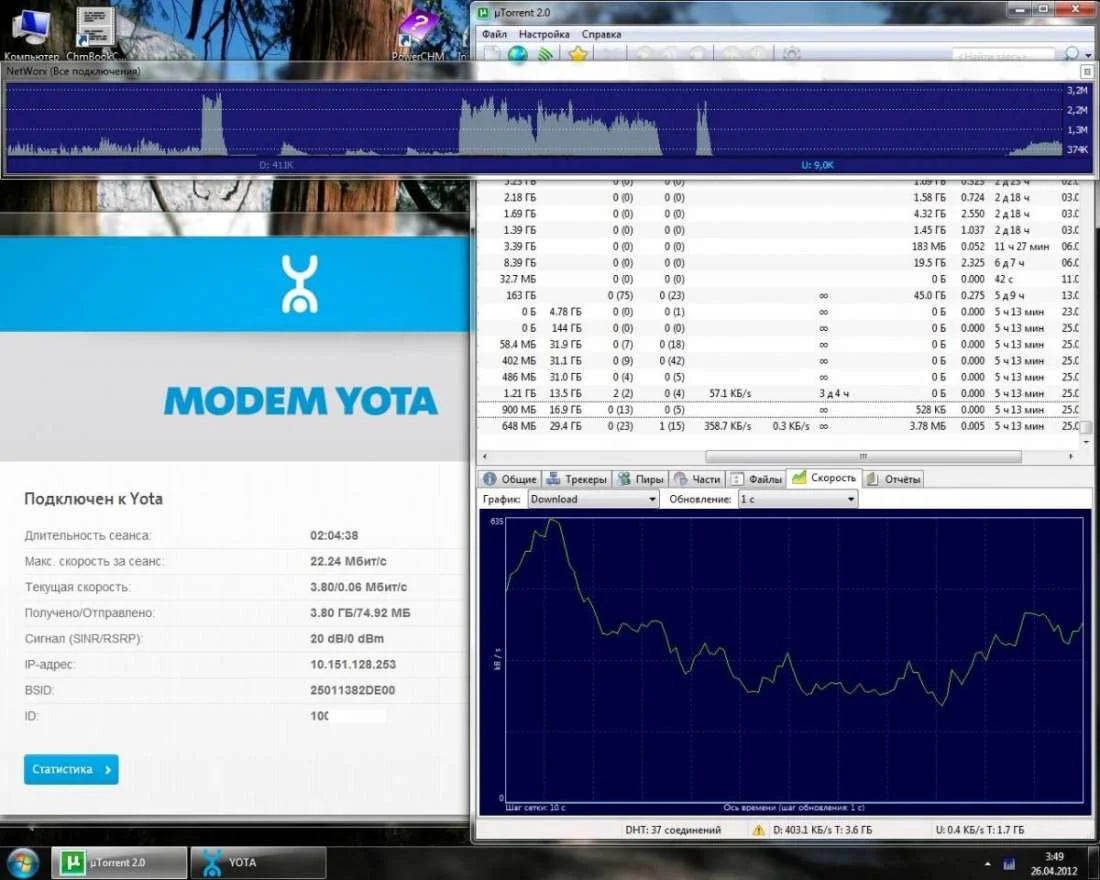
Task: Expand the search engine dropdown arrow beside magnifier
Action: point(1088,55)
